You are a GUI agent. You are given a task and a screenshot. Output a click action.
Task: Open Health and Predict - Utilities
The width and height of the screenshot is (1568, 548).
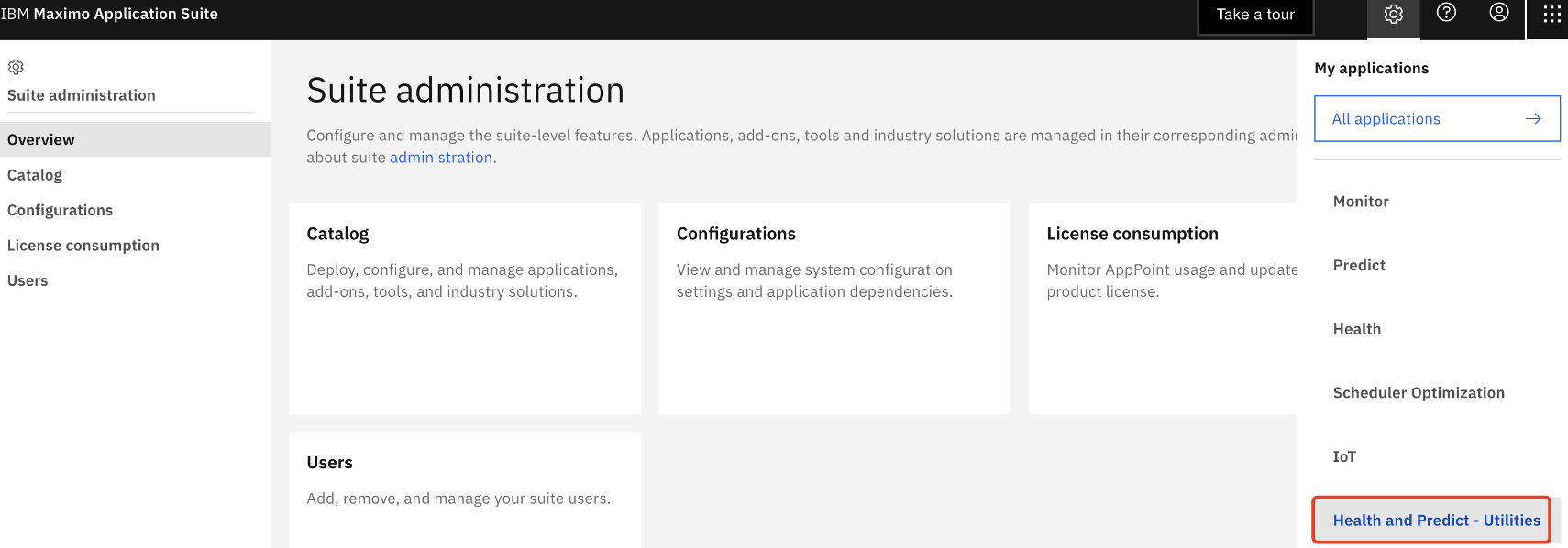pos(1437,521)
